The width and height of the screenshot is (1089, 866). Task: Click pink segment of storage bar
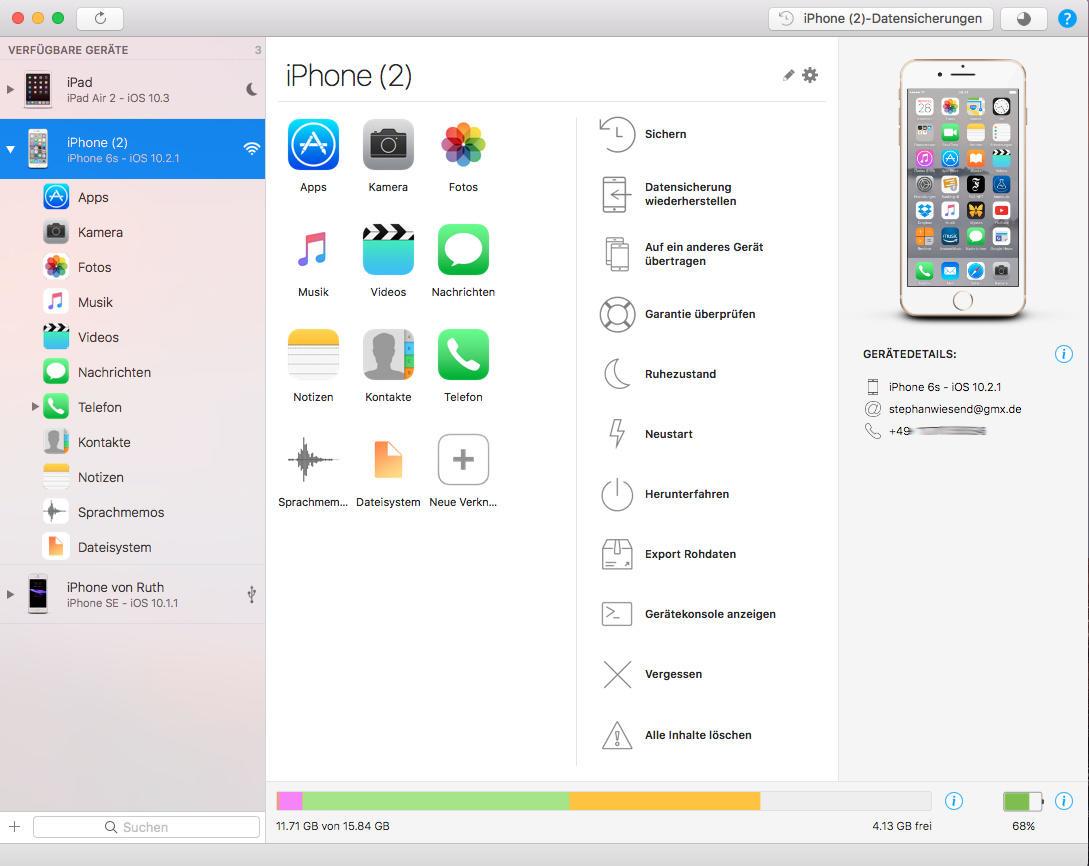coord(290,801)
